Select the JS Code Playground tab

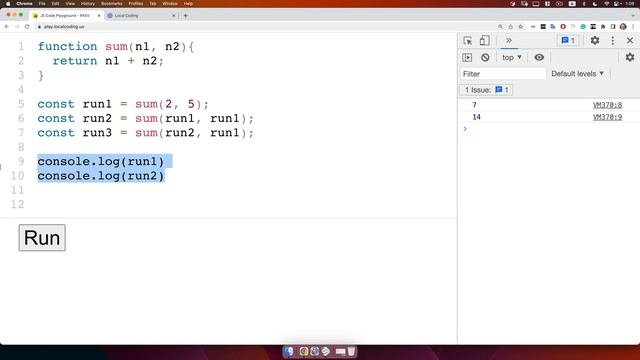click(67, 16)
